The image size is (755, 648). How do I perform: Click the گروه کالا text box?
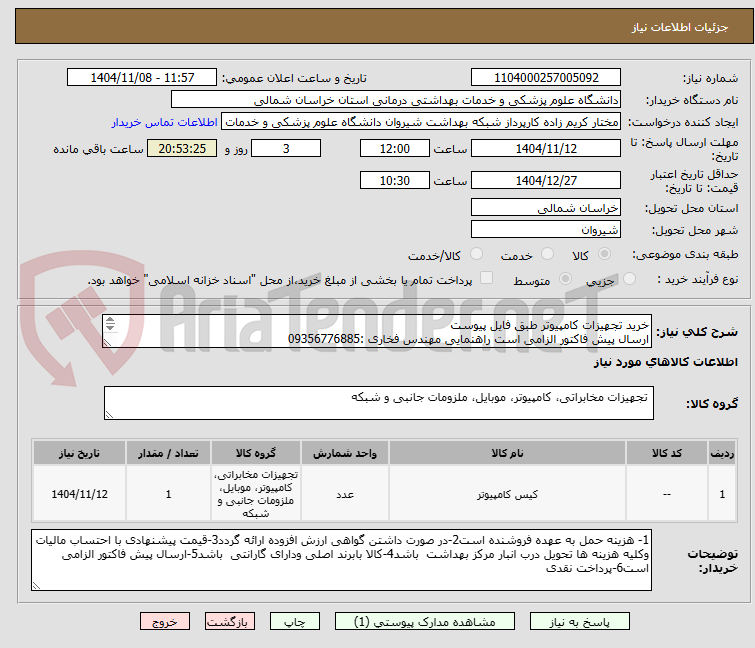[379, 403]
